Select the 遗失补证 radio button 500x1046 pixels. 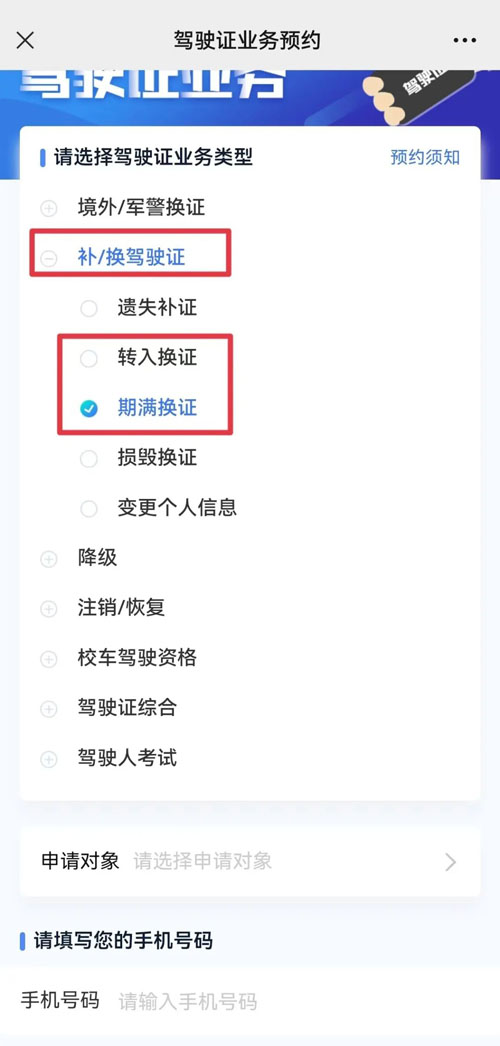[89, 309]
